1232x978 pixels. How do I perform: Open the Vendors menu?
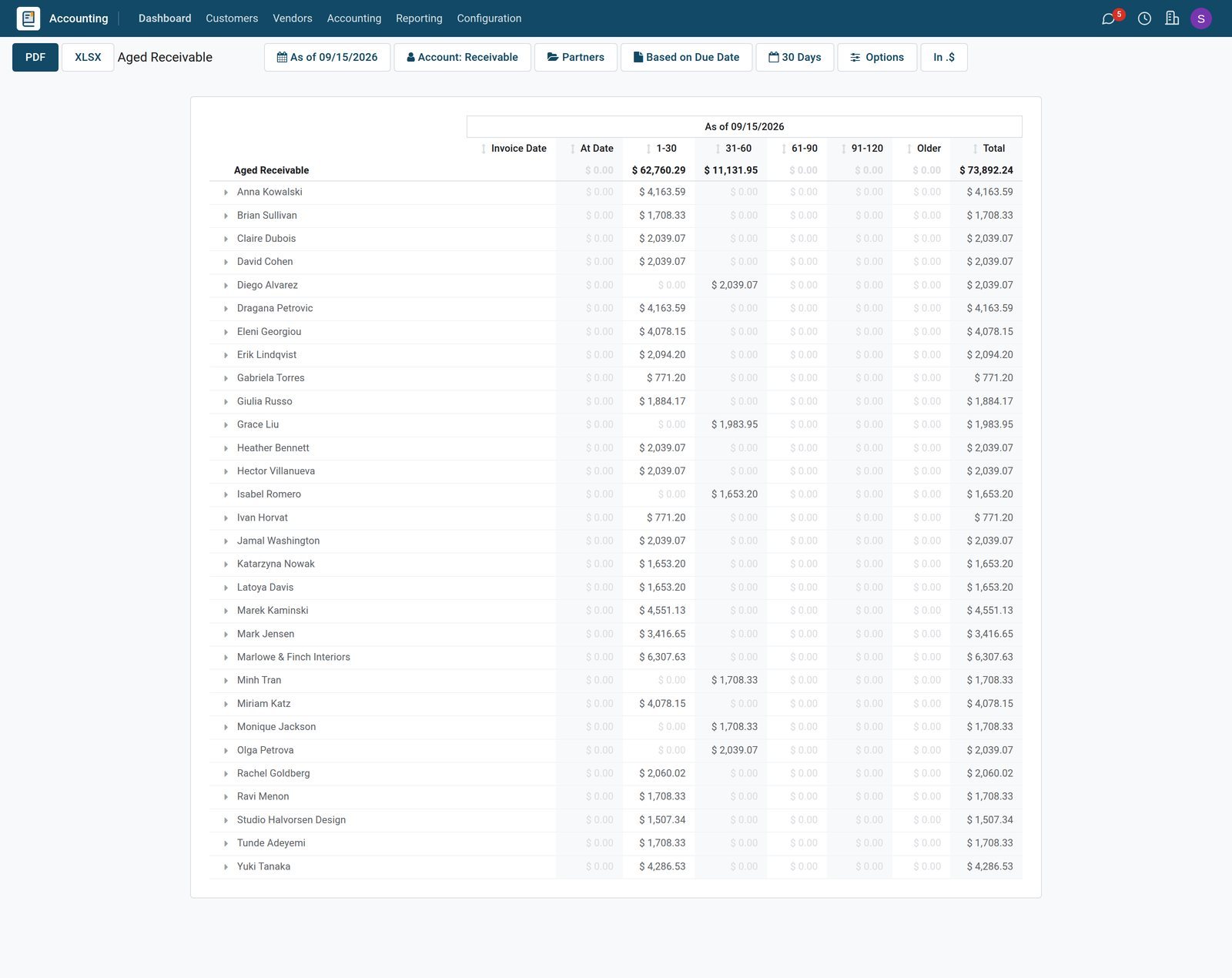(x=293, y=18)
